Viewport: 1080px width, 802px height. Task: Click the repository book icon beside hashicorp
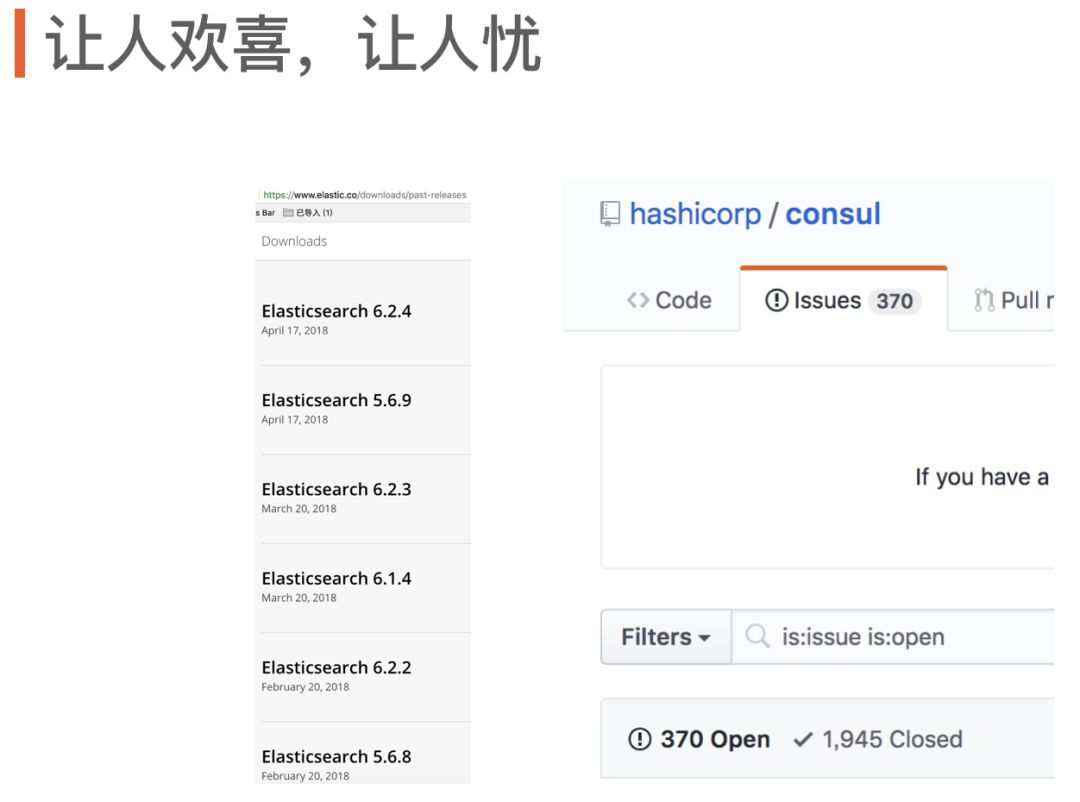click(610, 214)
